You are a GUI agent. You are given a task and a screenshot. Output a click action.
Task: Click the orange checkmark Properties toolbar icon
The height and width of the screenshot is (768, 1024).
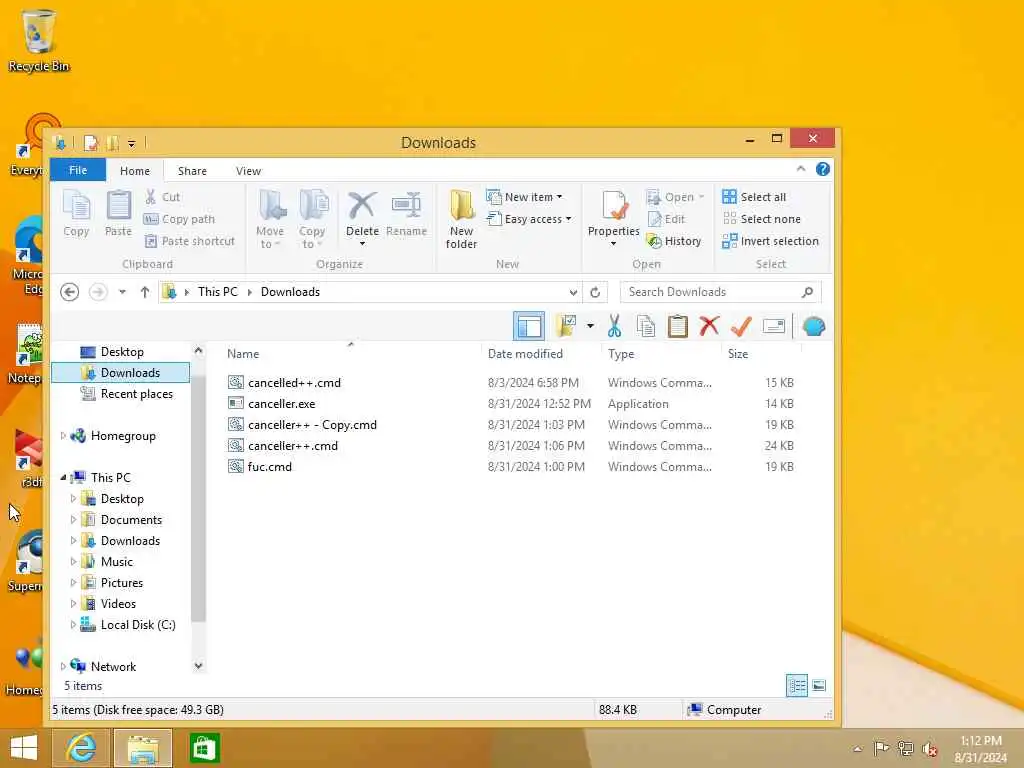[x=741, y=326]
